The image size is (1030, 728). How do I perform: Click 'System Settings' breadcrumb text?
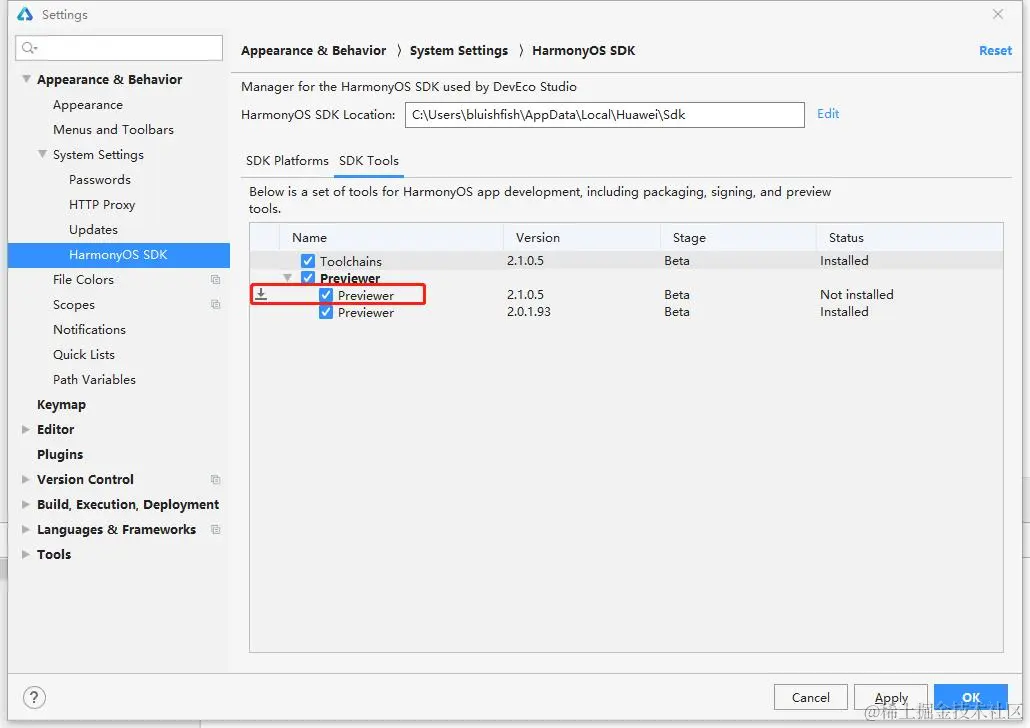[459, 51]
